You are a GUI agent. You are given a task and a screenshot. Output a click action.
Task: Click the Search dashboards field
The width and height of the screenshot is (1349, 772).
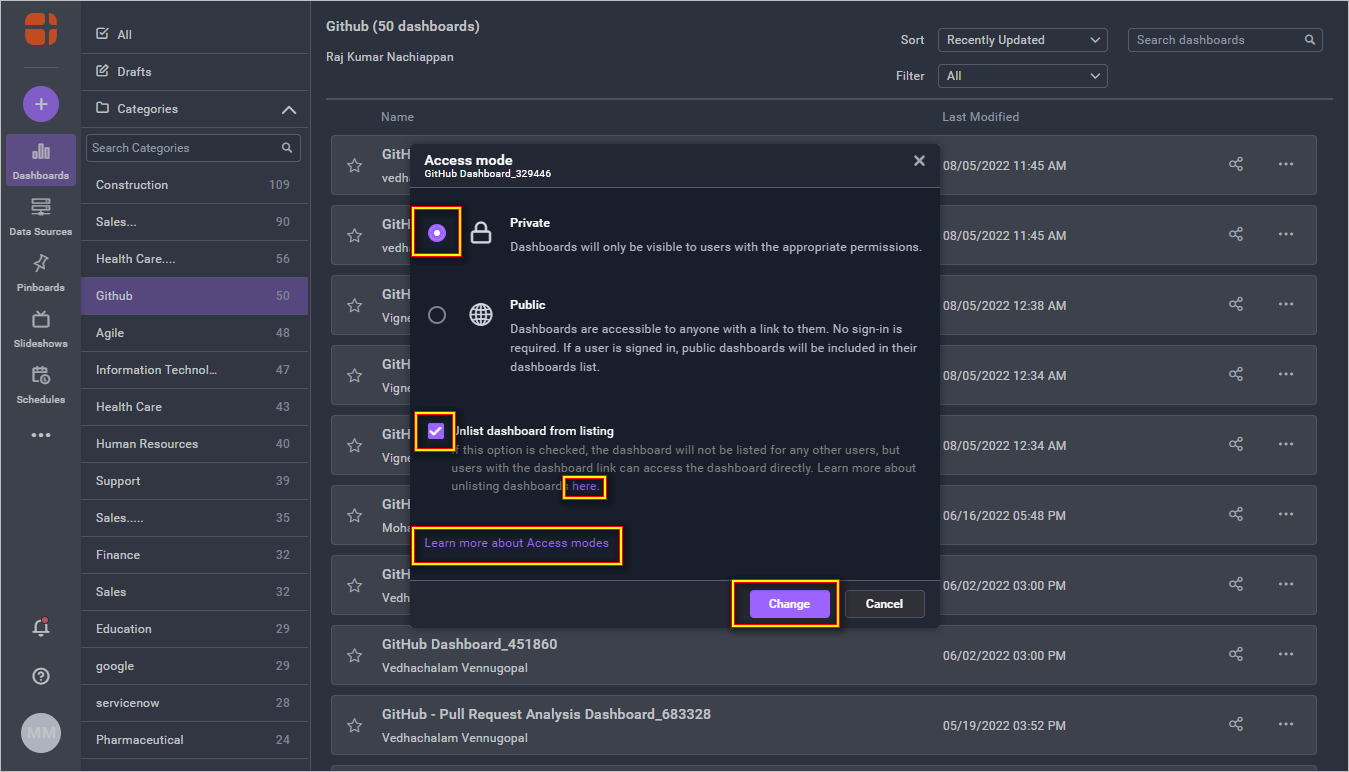tap(1217, 40)
